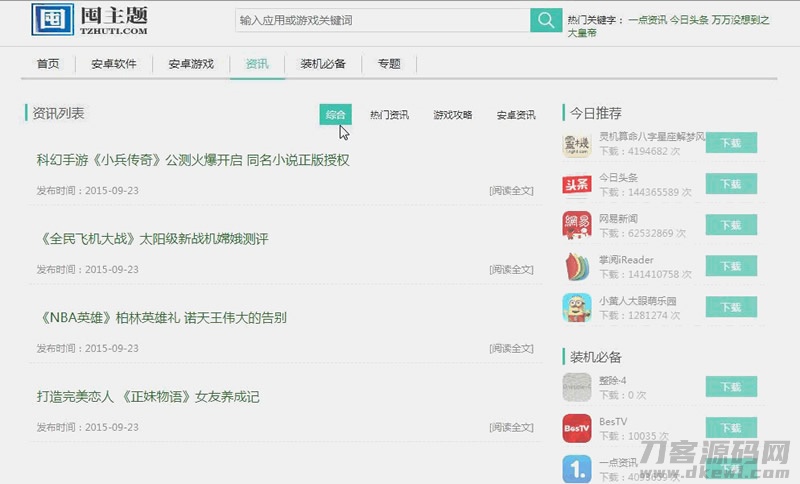Open the 安卓游戏 navigation tab
Image resolution: width=800 pixels, height=484 pixels.
click(x=190, y=64)
